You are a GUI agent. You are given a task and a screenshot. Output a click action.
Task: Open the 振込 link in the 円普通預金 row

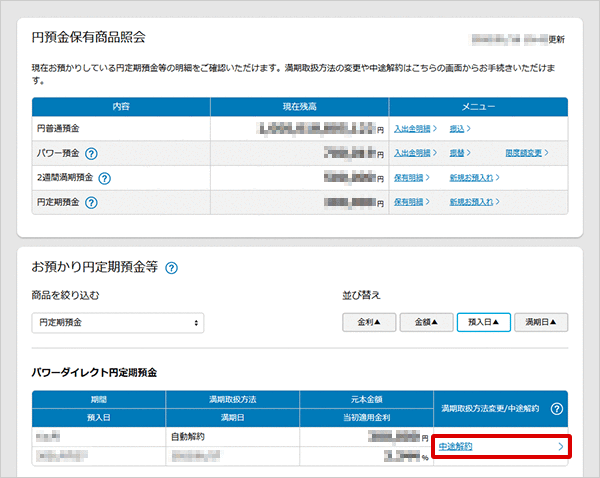coord(460,129)
